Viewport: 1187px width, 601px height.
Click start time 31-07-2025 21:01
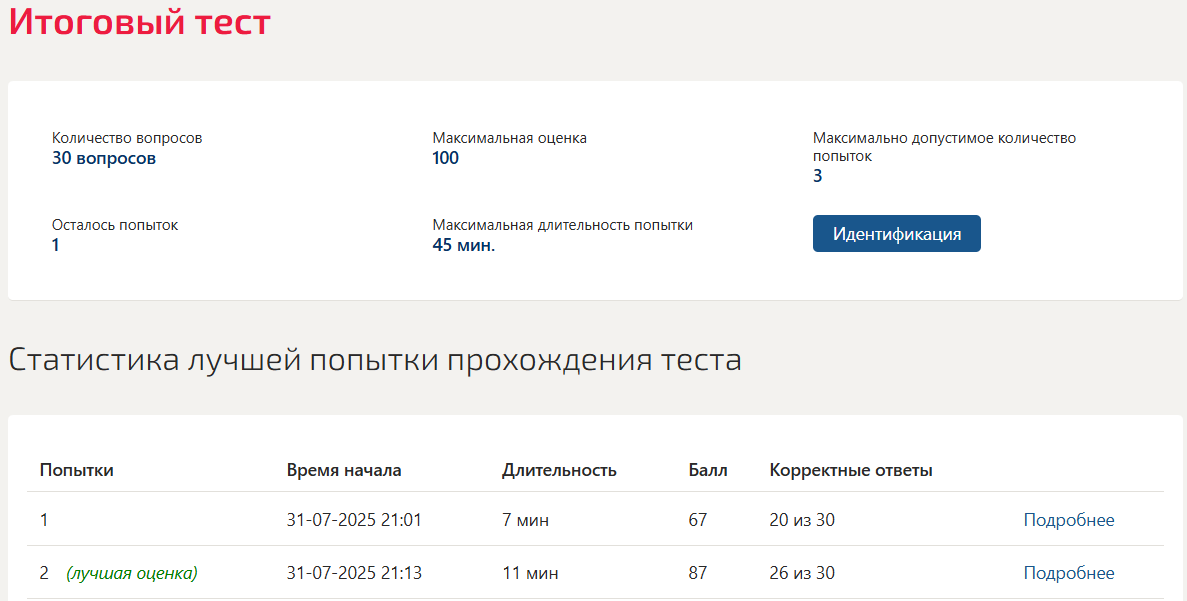pos(354,520)
